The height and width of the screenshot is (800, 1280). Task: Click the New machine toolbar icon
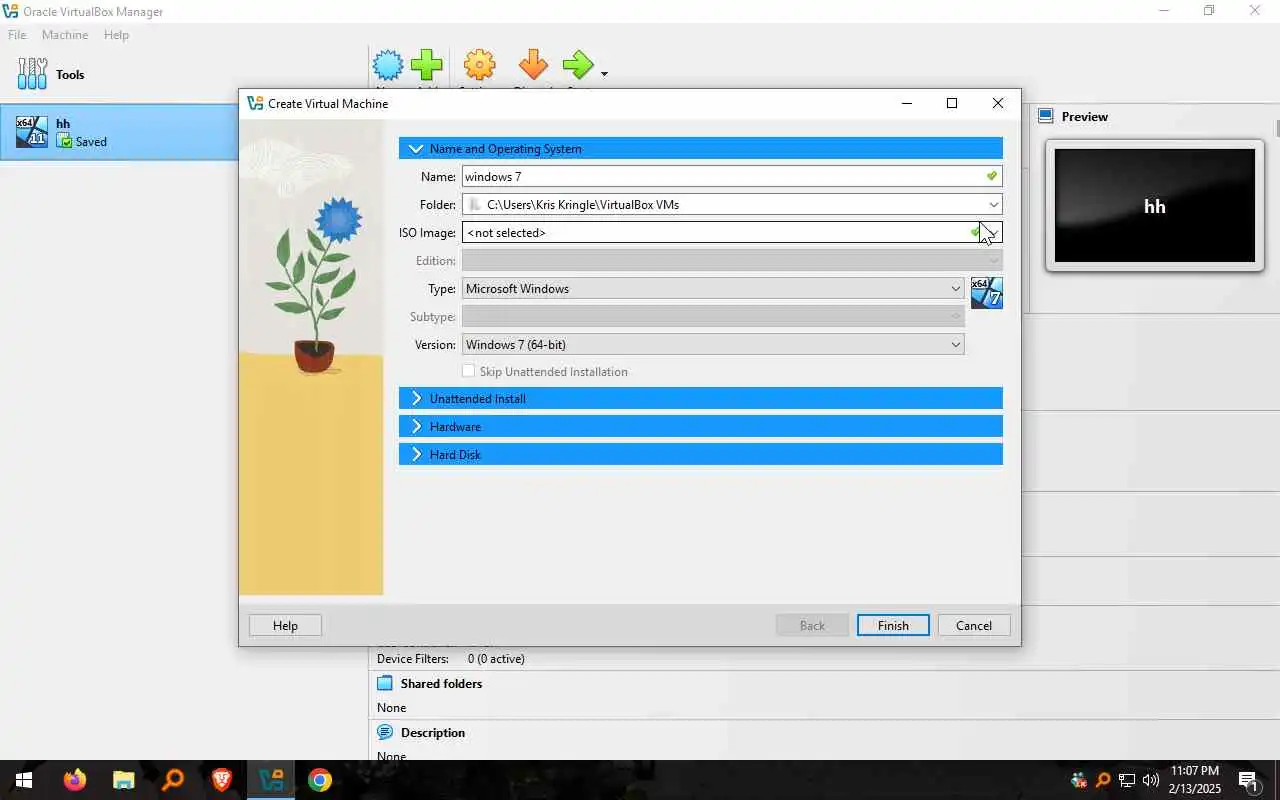tap(388, 66)
